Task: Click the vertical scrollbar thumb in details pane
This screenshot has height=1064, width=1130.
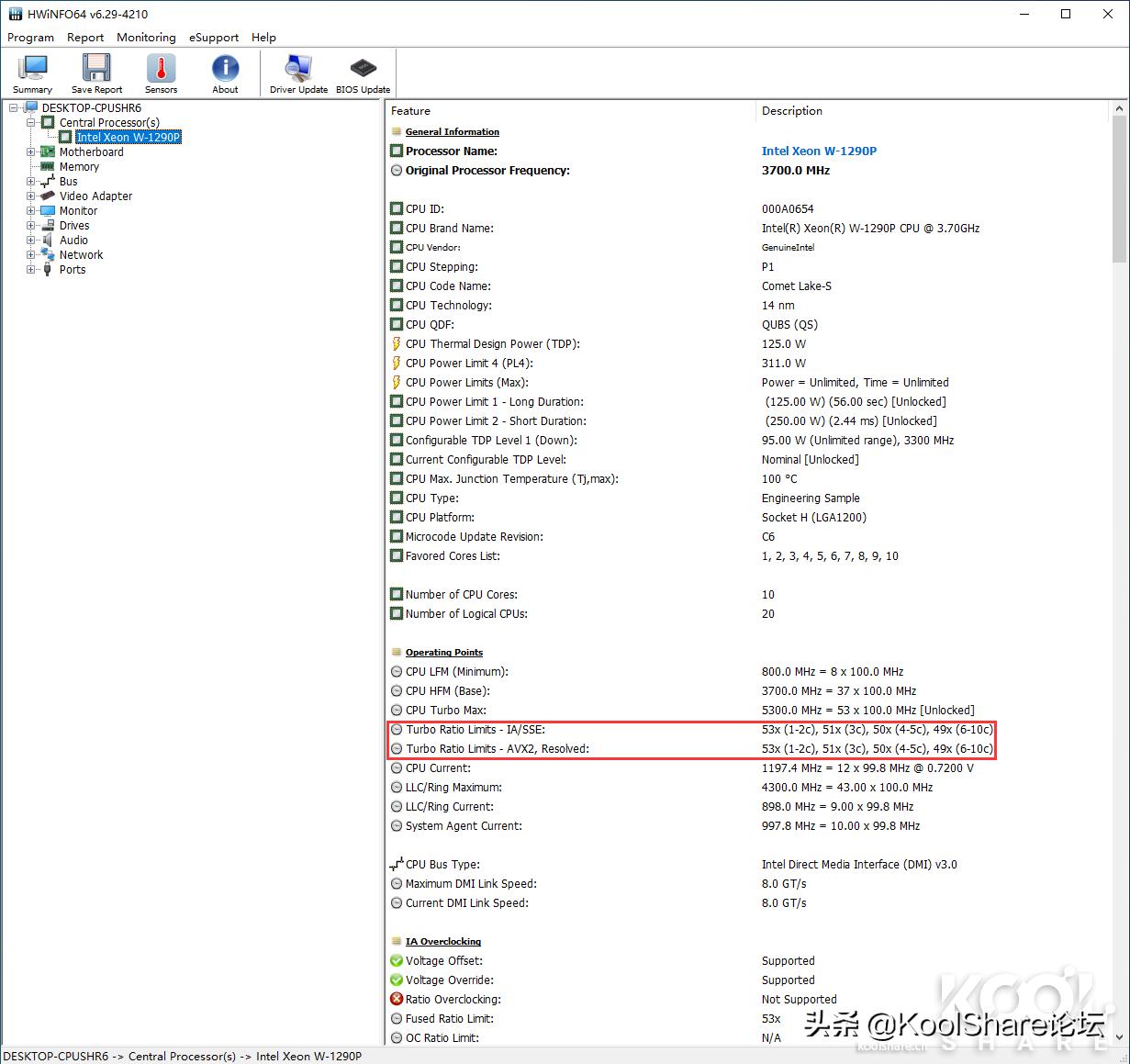Action: [1119, 187]
